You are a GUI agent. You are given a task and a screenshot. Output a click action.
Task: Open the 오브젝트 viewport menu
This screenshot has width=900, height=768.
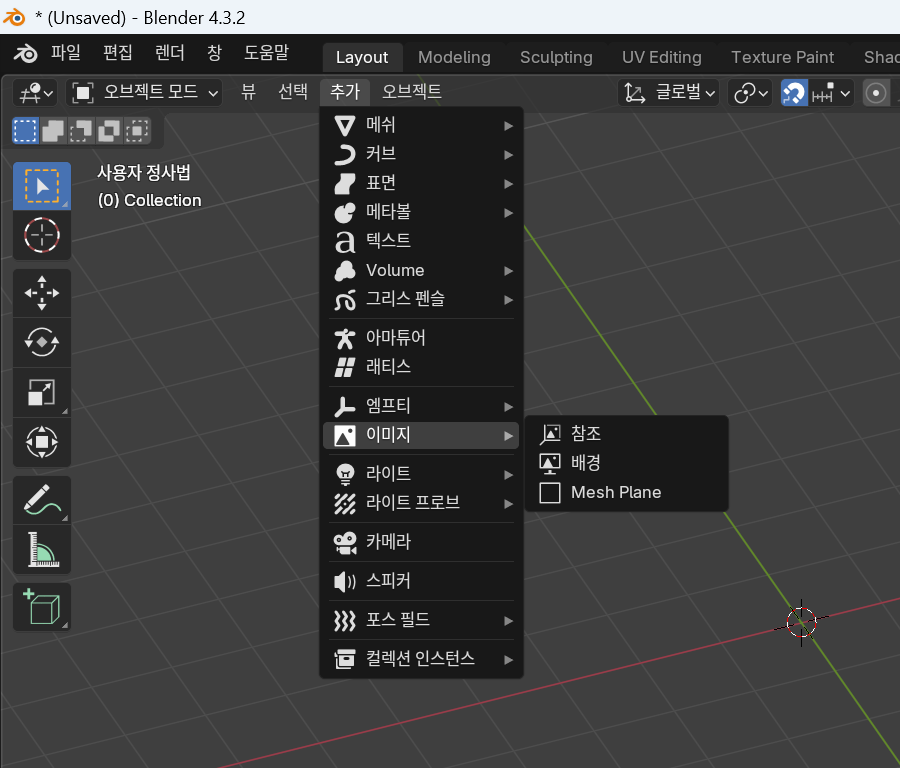[x=412, y=92]
